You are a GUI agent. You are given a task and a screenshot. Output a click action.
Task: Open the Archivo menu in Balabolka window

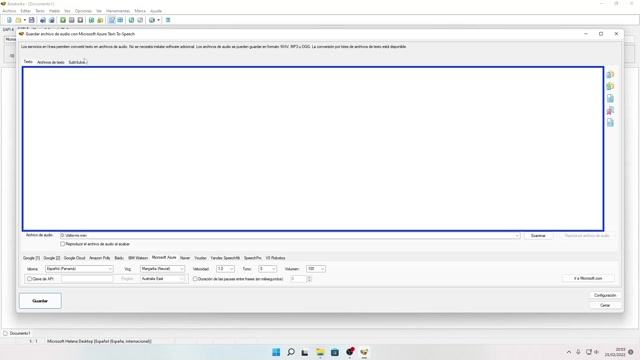[9, 11]
